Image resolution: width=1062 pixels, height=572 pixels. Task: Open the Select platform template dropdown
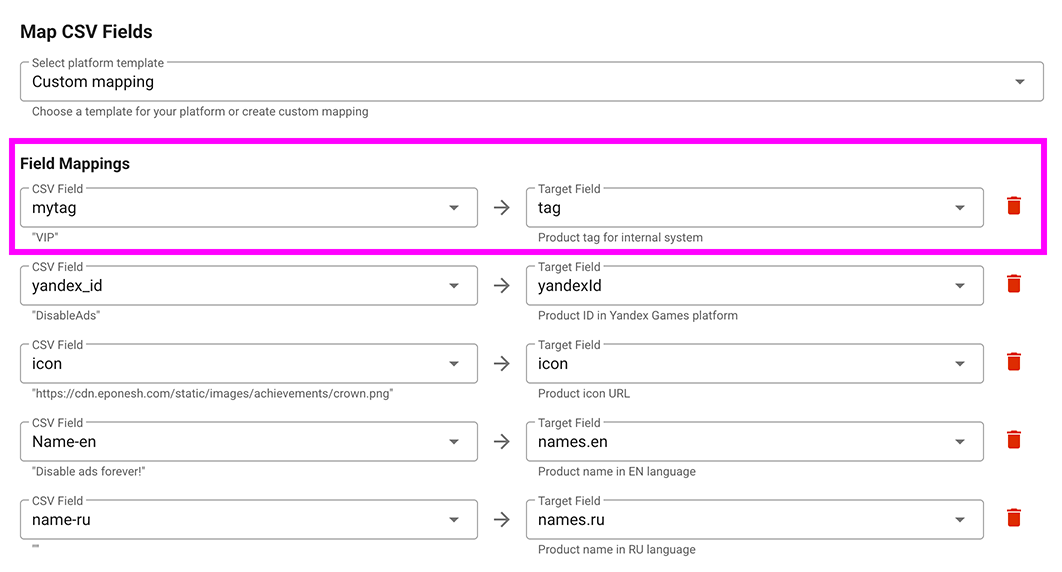click(x=525, y=82)
